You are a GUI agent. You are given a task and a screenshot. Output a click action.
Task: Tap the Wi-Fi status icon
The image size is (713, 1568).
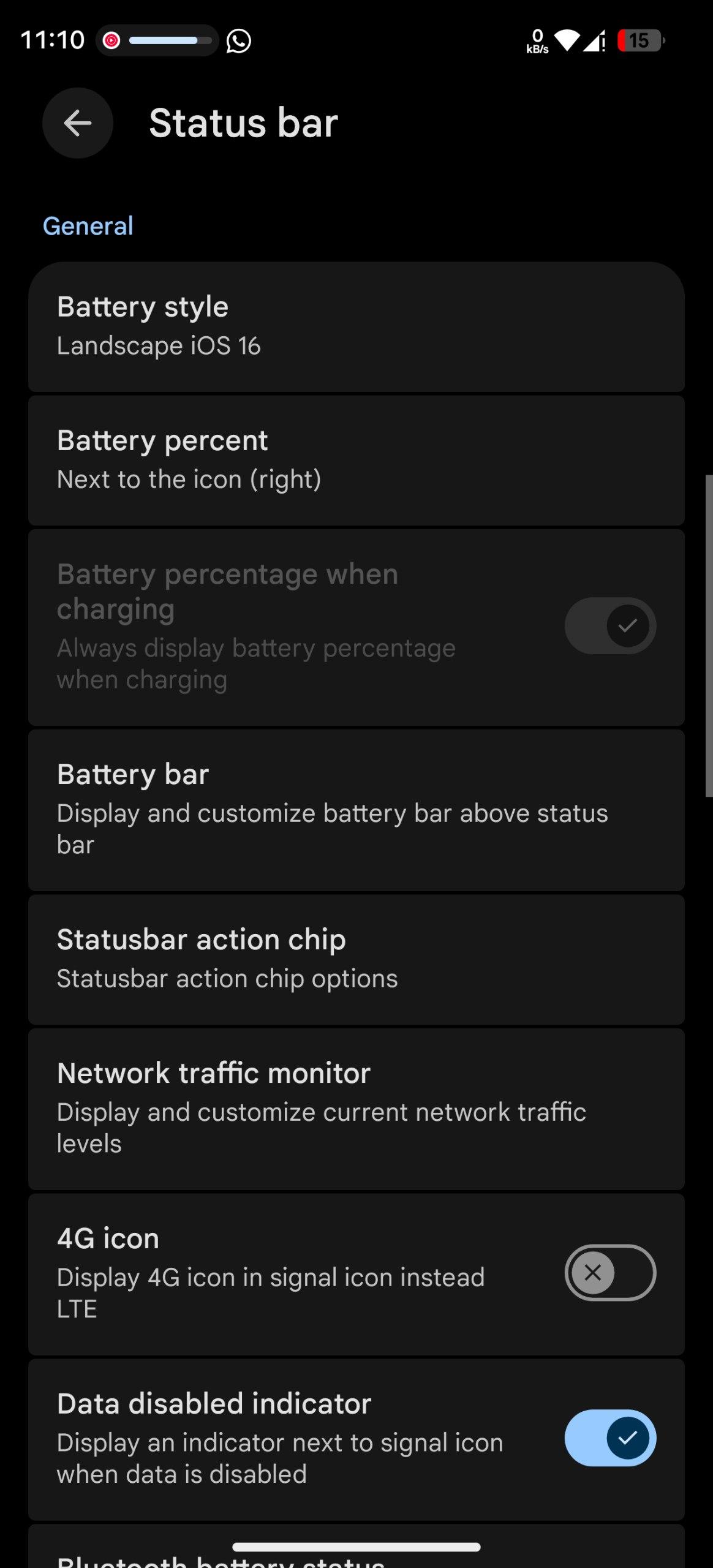567,40
